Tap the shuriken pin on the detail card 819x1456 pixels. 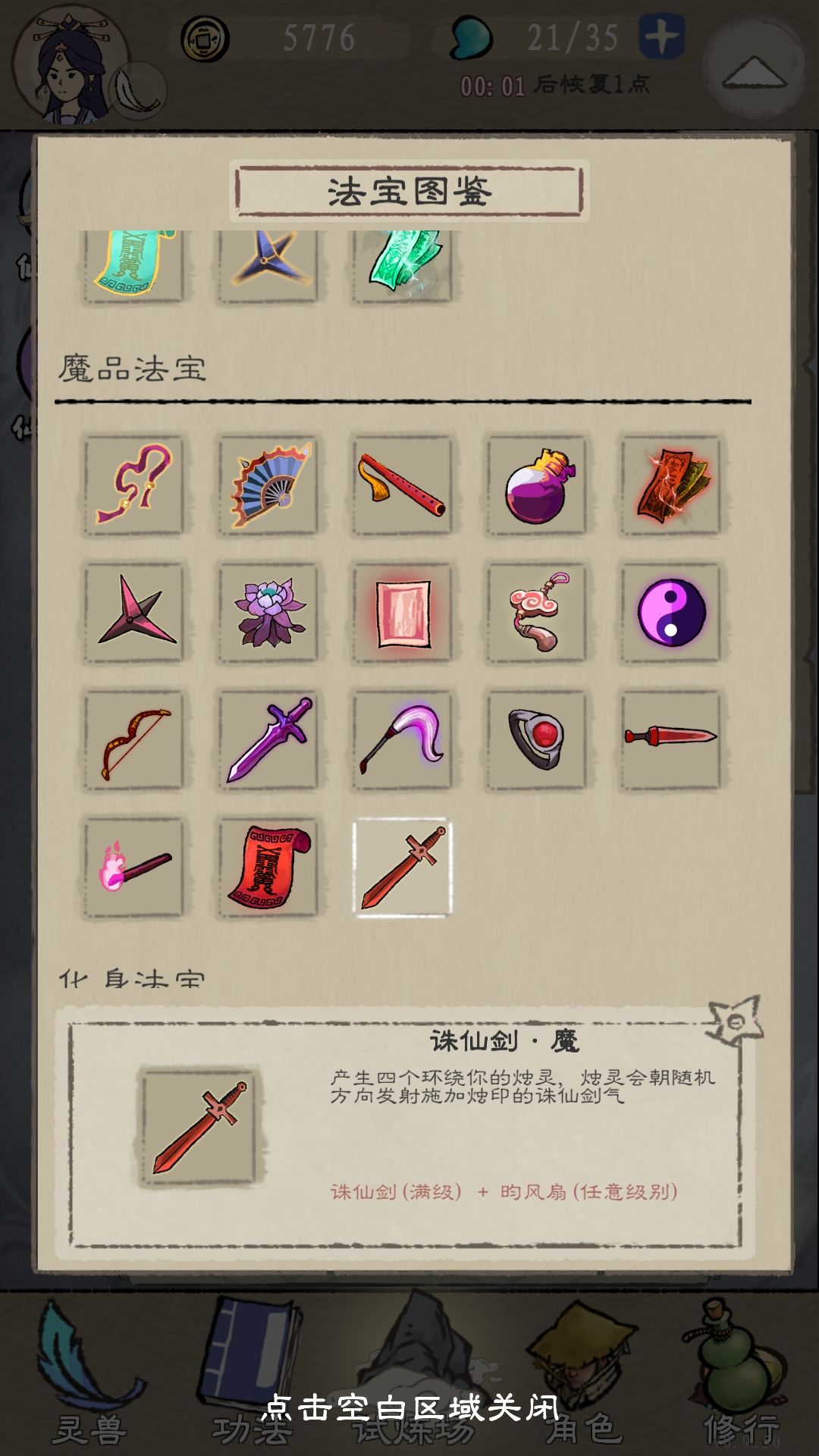[x=733, y=1021]
